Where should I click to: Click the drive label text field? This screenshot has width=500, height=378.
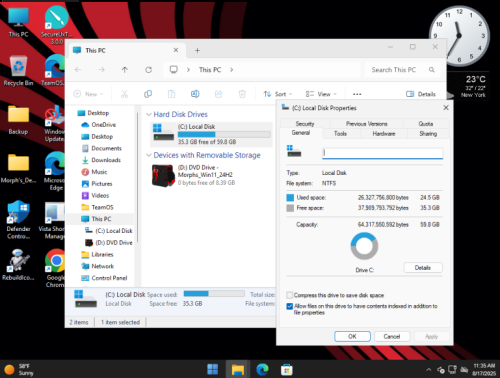pos(383,153)
